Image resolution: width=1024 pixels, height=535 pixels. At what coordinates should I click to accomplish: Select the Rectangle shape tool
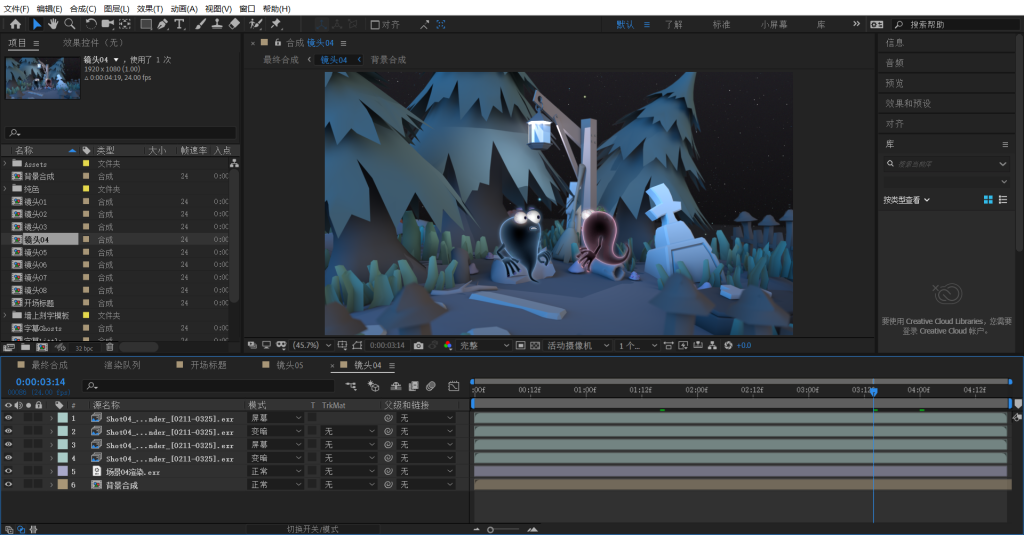[146, 24]
